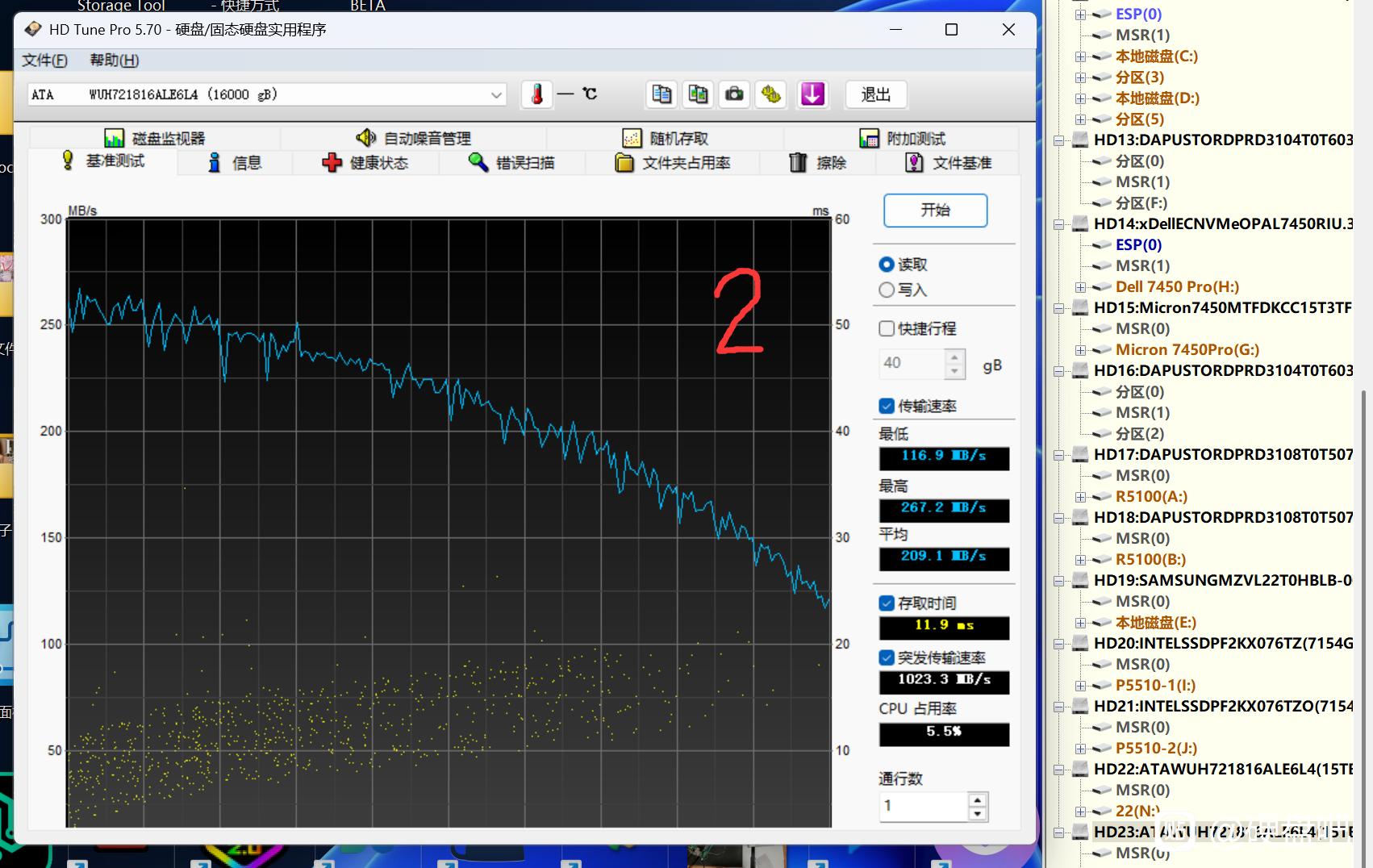Copy screenshot to clipboard icon
1373x868 pixels.
698,94
